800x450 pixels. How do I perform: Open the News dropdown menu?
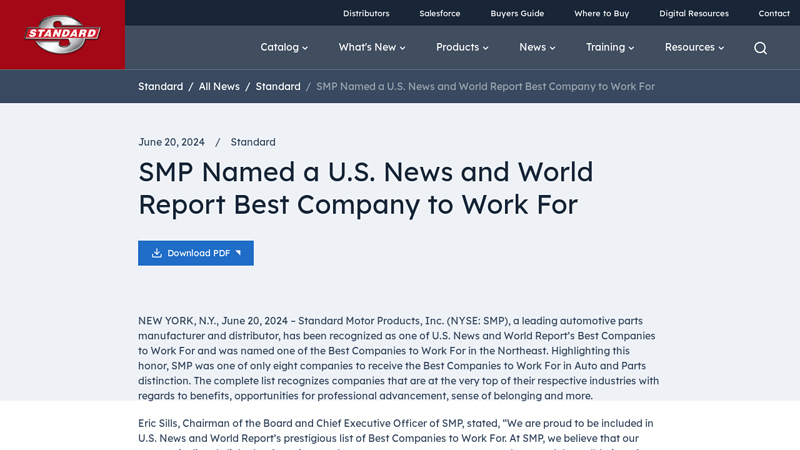[x=537, y=47]
